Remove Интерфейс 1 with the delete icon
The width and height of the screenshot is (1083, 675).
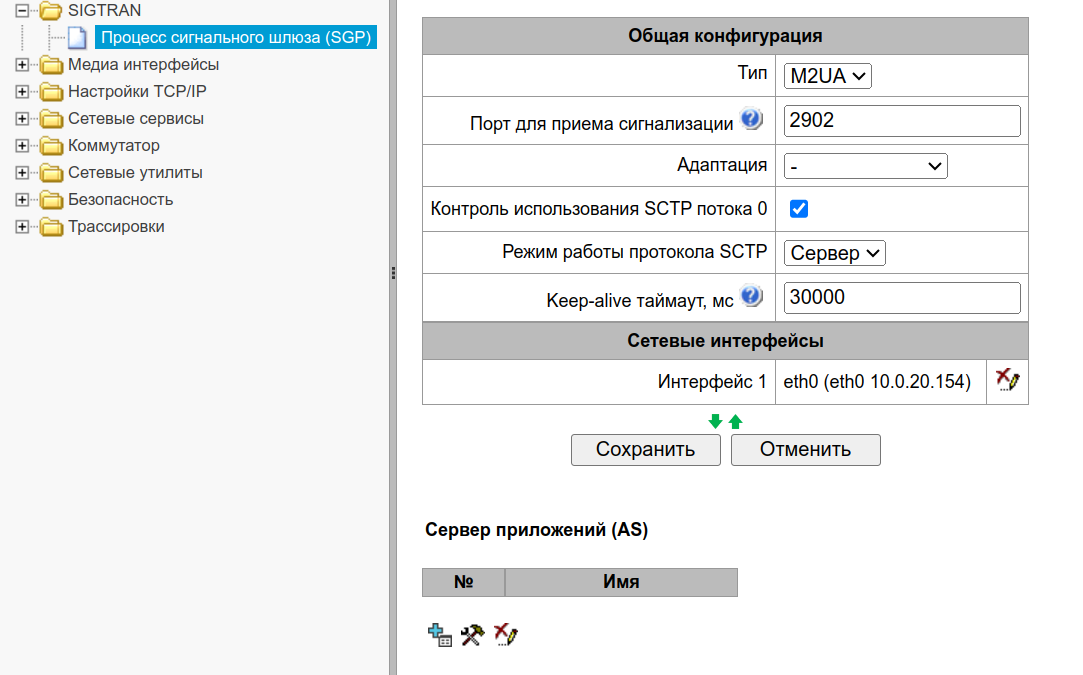click(1007, 380)
